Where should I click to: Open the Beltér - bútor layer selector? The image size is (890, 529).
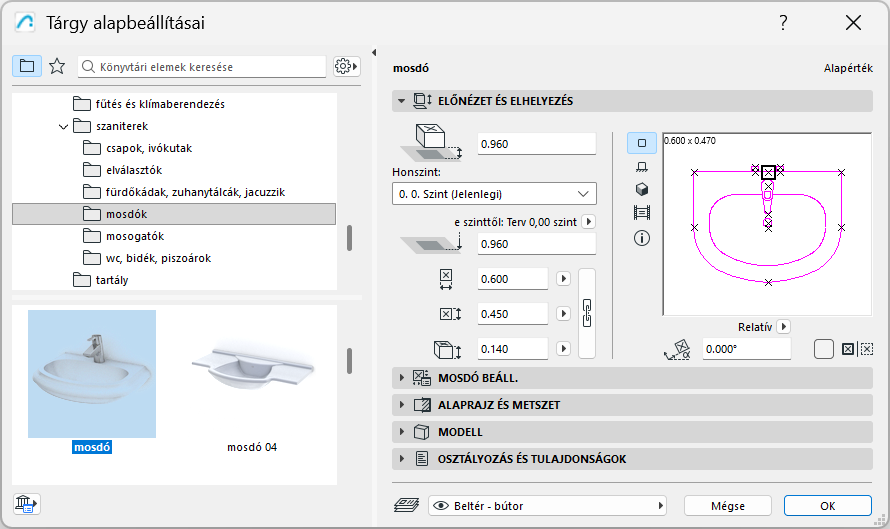click(547, 506)
